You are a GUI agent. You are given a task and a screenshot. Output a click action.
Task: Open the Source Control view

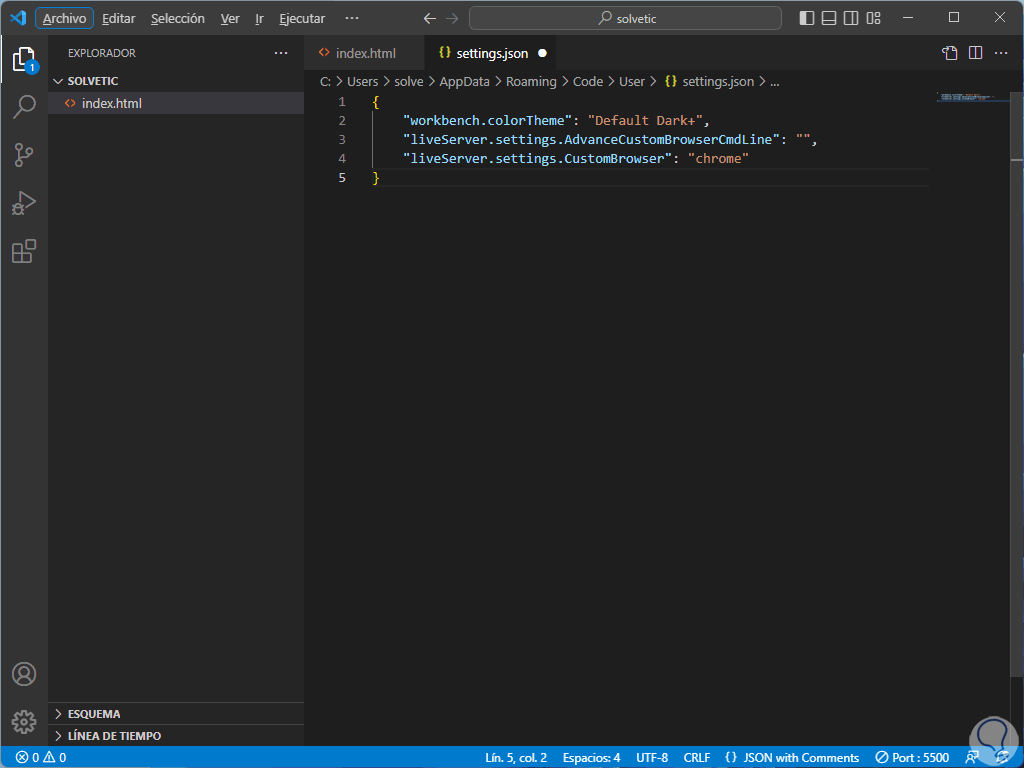24,155
